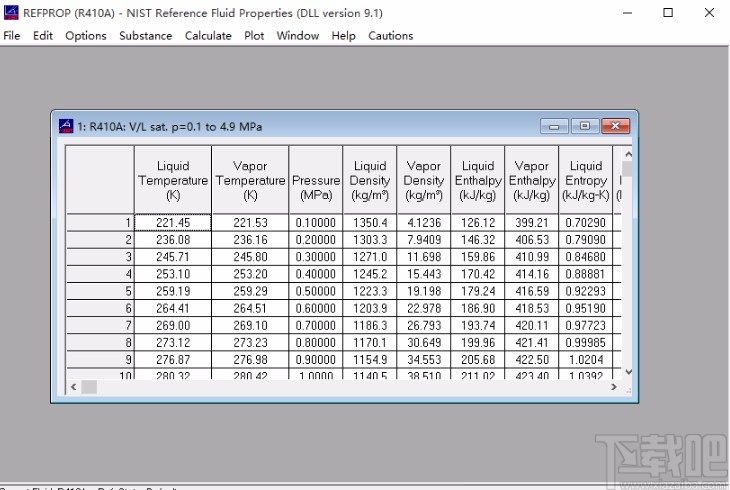Open the Substance menu
Viewport: 730px width, 490px height.
(145, 36)
